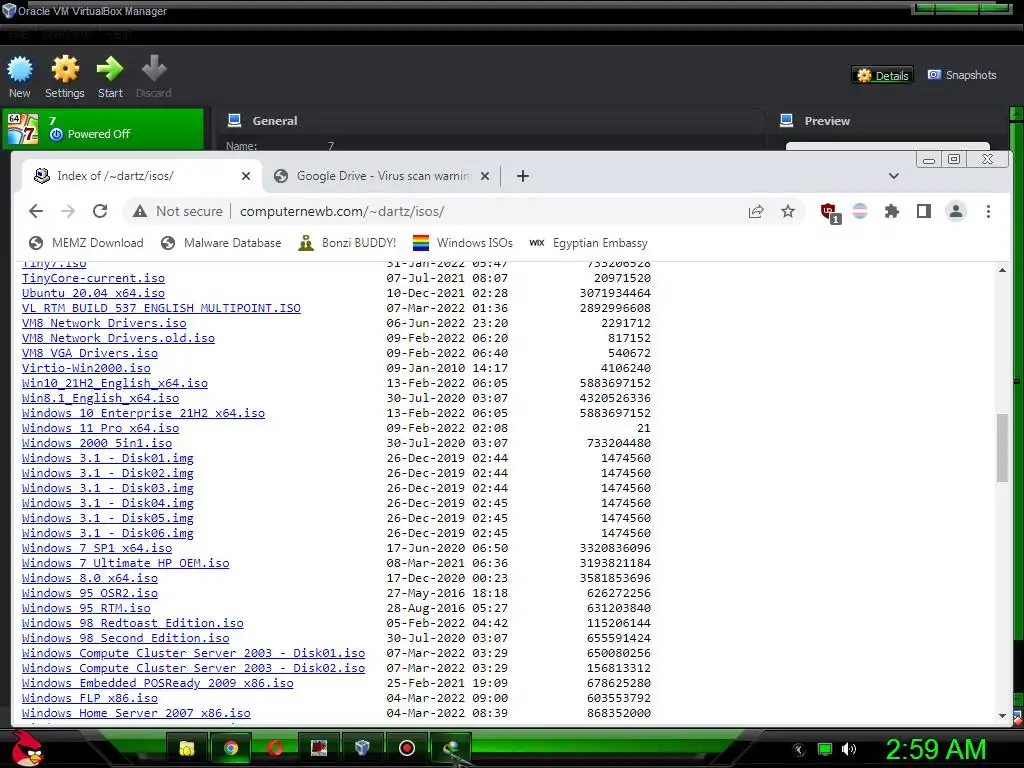This screenshot has height=768, width=1024.
Task: Click the page scrollbar up arrow
Action: 1002,270
